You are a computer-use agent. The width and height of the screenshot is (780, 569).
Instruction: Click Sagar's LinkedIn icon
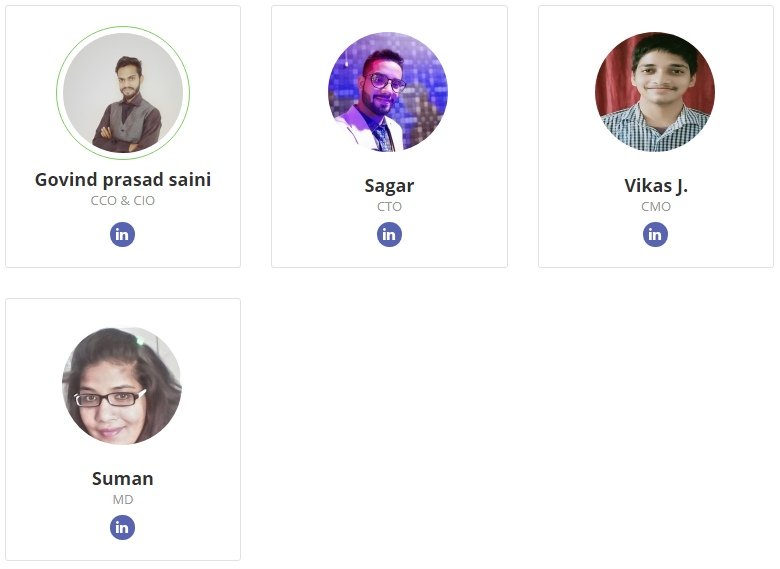pos(389,234)
